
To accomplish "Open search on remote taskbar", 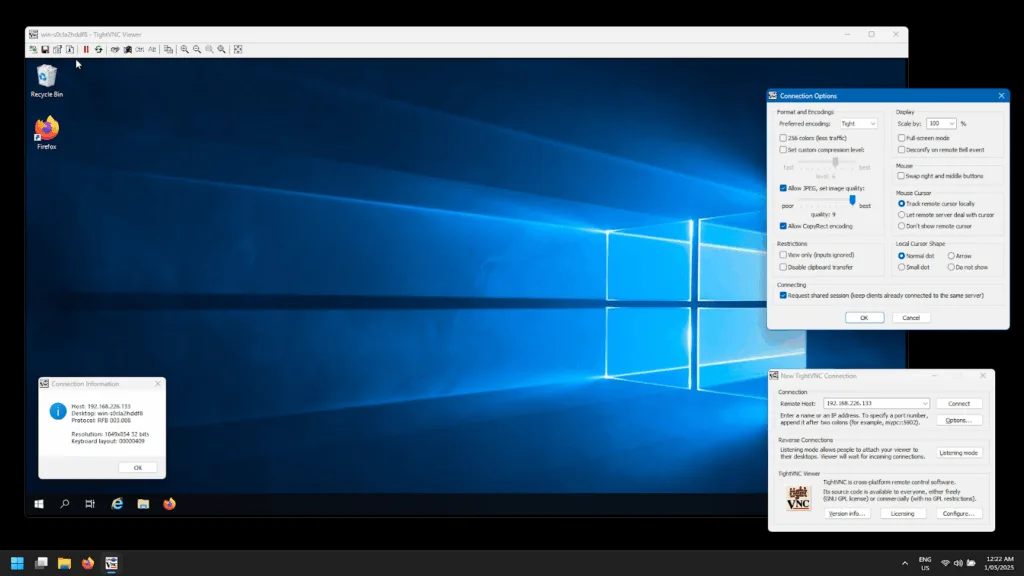I will click(x=65, y=504).
